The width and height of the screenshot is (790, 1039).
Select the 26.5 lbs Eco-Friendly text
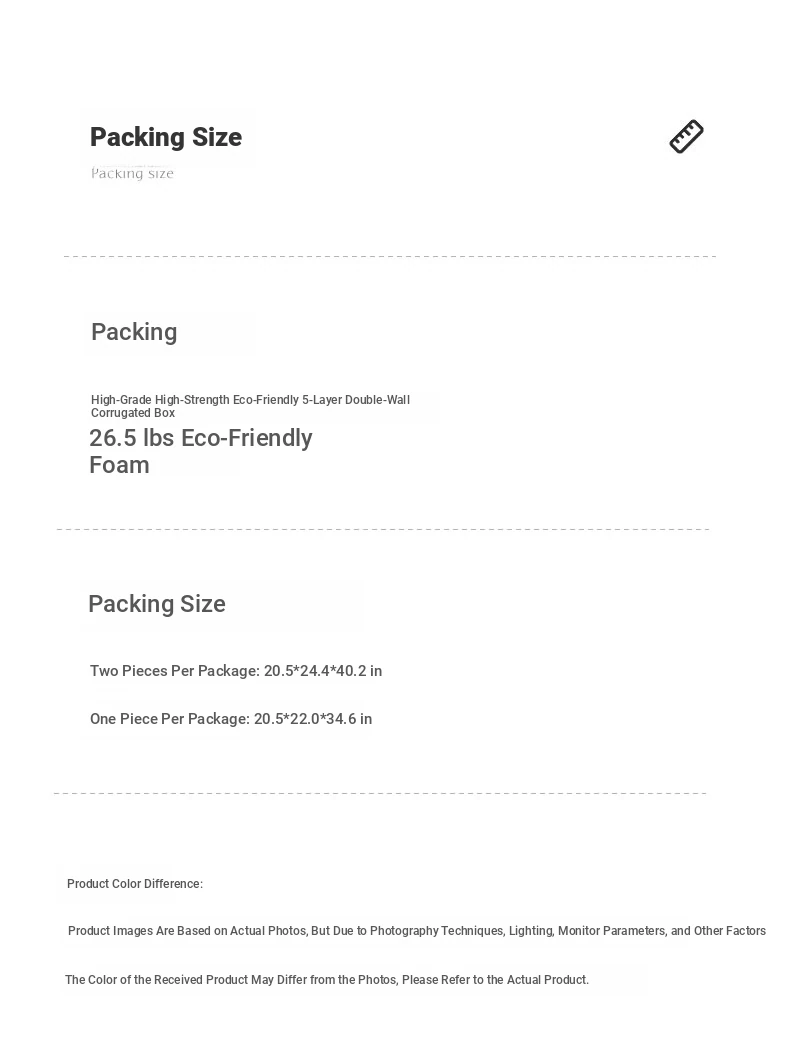click(x=201, y=438)
